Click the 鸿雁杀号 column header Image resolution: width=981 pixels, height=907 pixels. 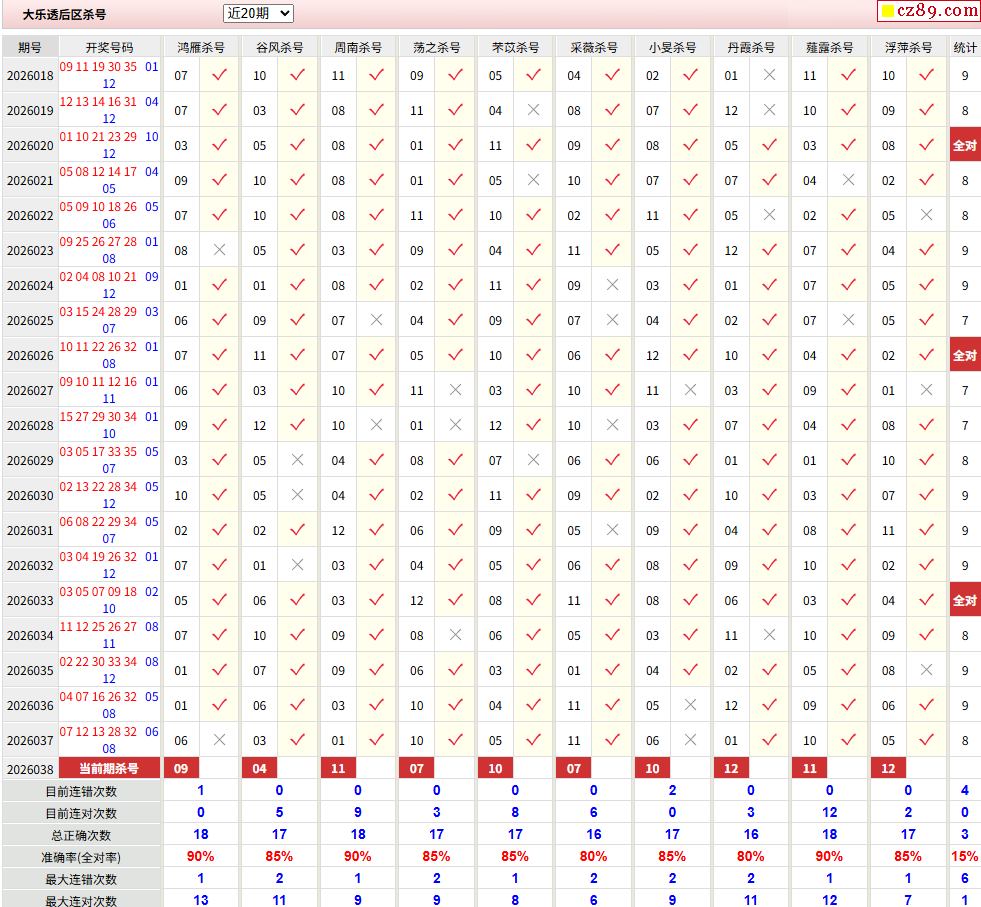pos(201,47)
